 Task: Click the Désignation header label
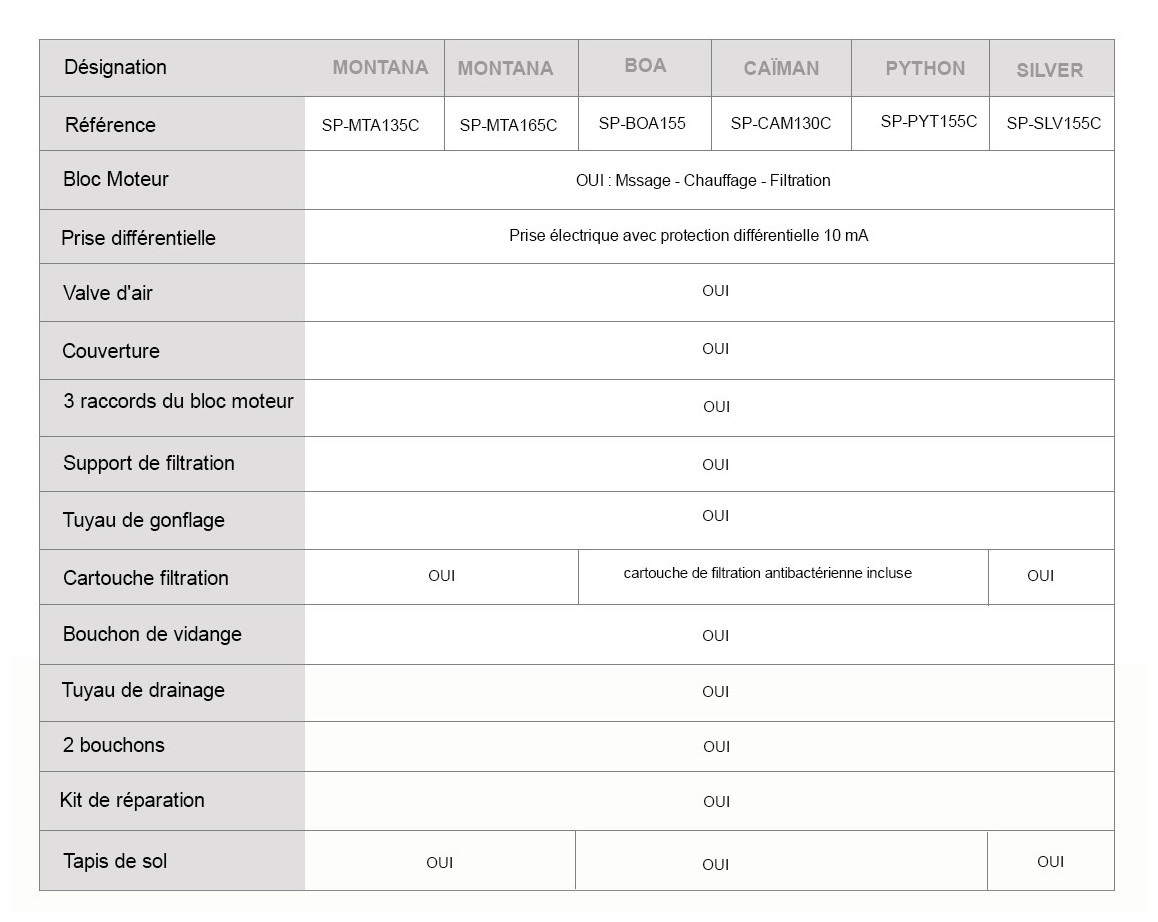115,68
